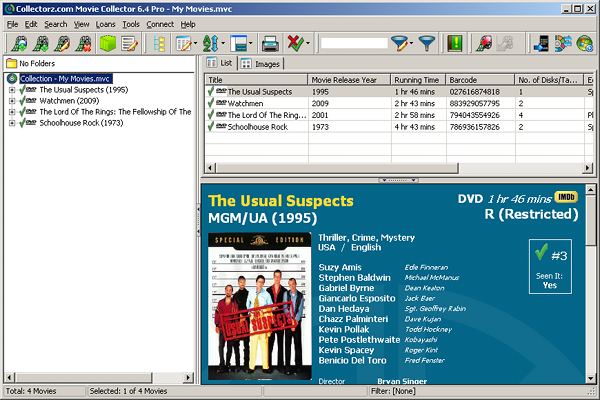
Task: Sort by the Title column header
Action: click(x=256, y=80)
